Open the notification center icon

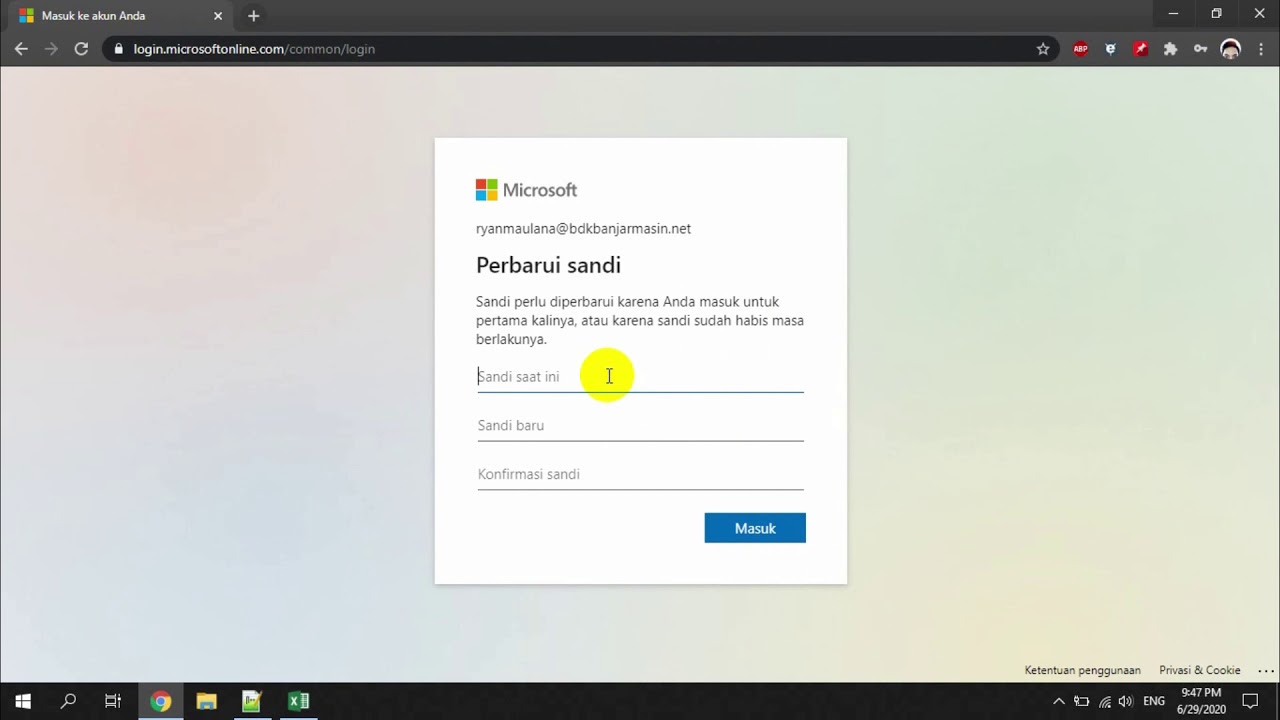1250,701
